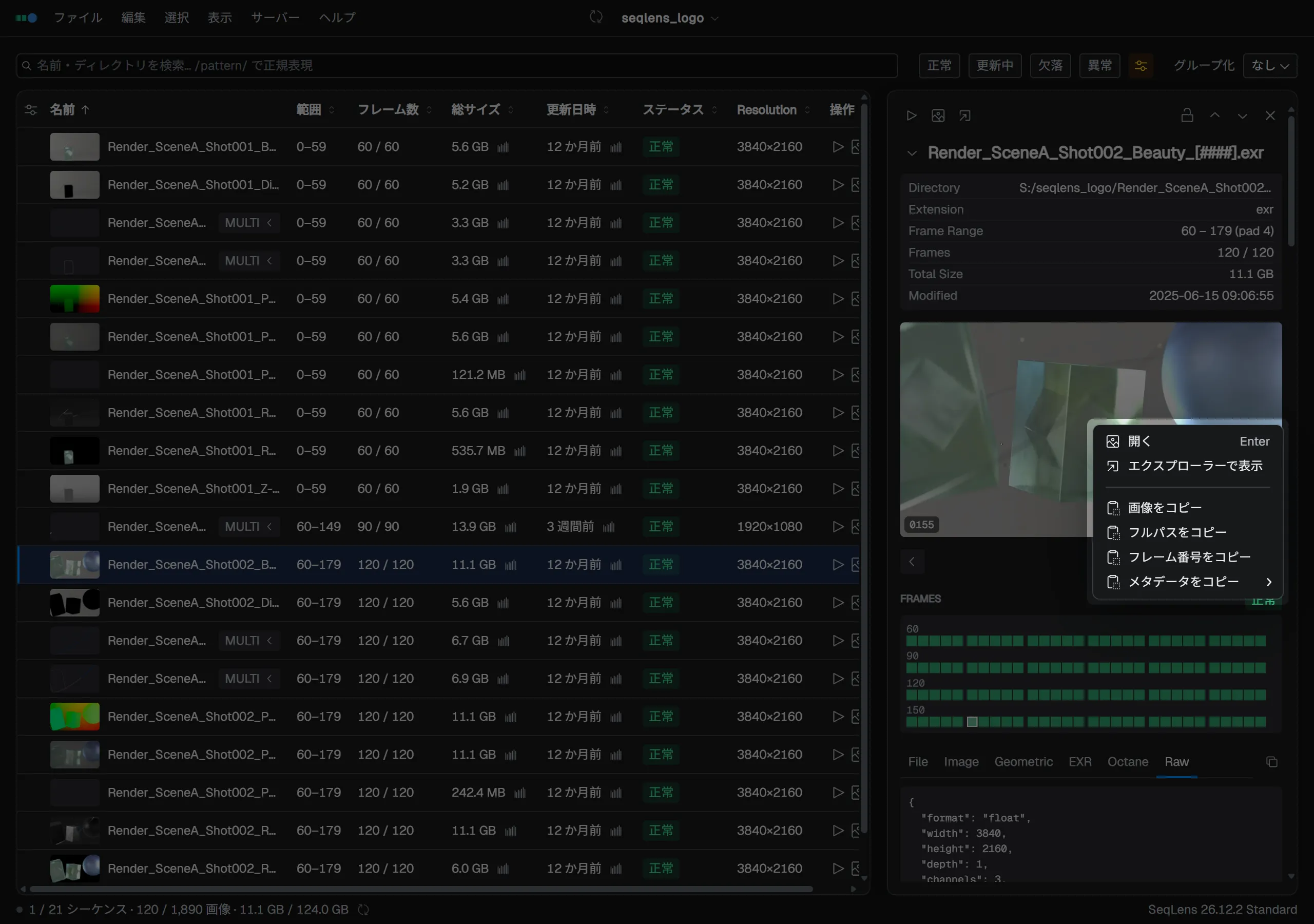Toggle the lock icon in detail panel
The width and height of the screenshot is (1314, 924).
[1187, 115]
